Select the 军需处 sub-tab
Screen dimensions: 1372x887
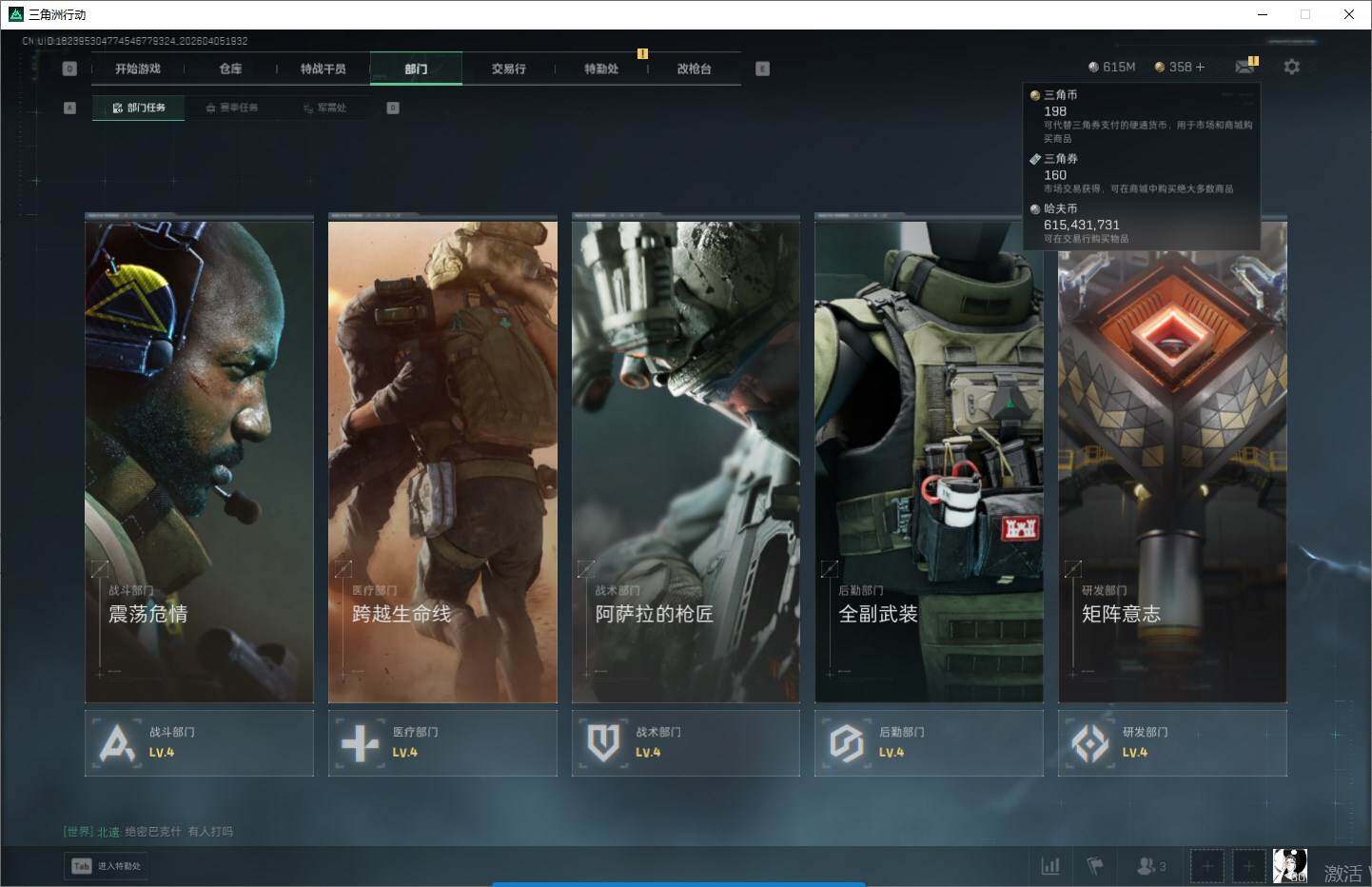click(x=325, y=108)
